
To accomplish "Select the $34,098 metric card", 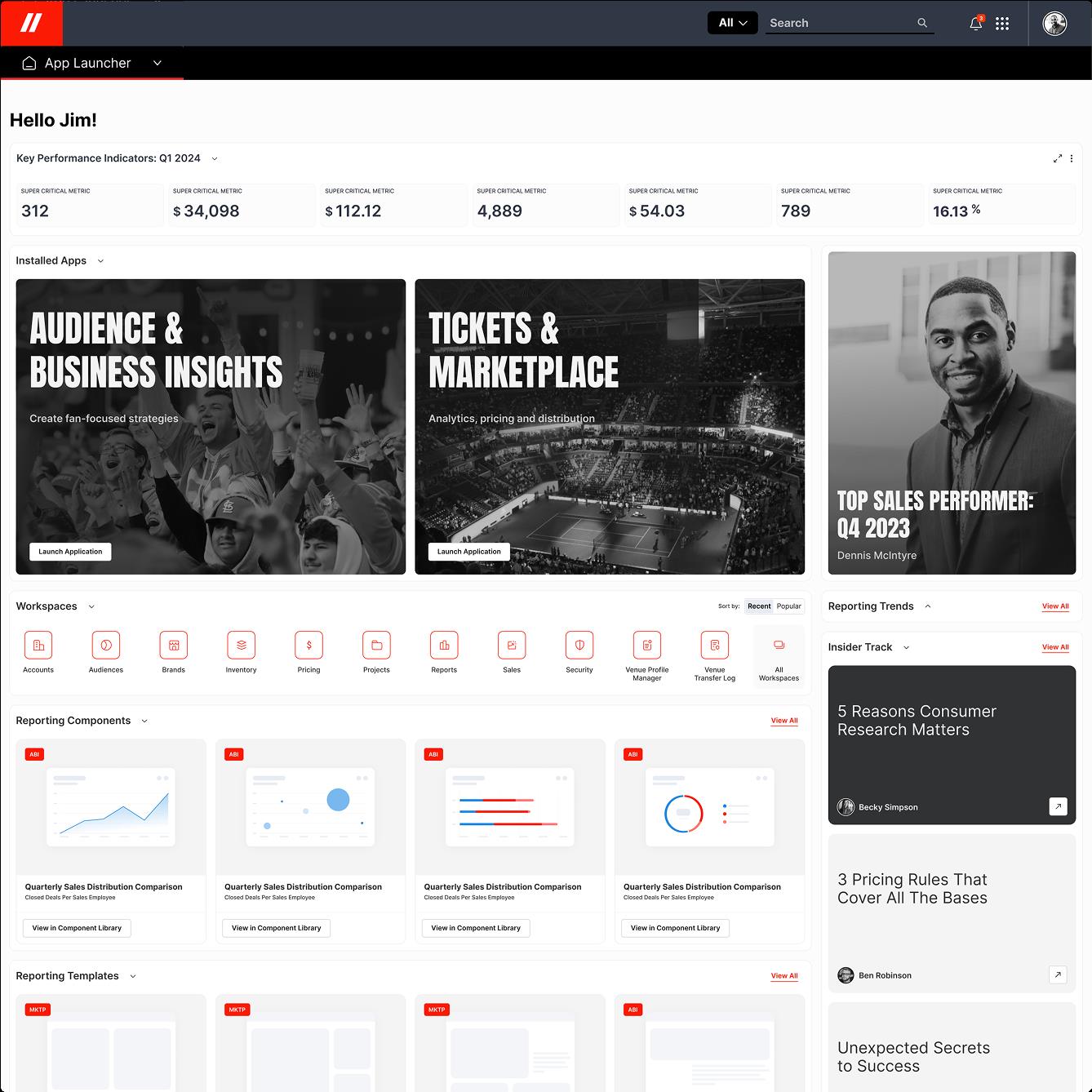I will pos(242,204).
